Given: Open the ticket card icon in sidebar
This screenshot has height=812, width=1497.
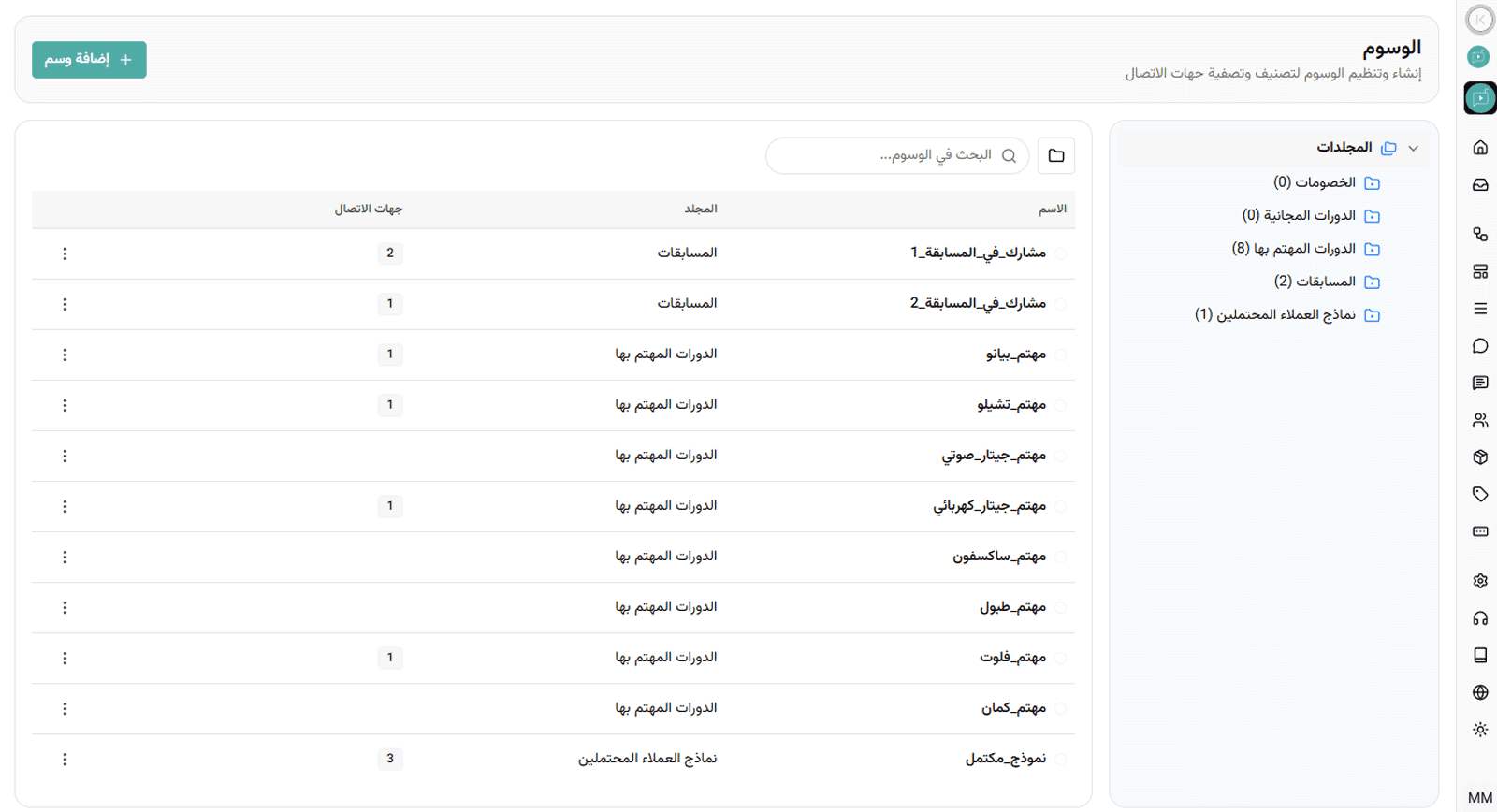Looking at the screenshot, I should pyautogui.click(x=1480, y=531).
